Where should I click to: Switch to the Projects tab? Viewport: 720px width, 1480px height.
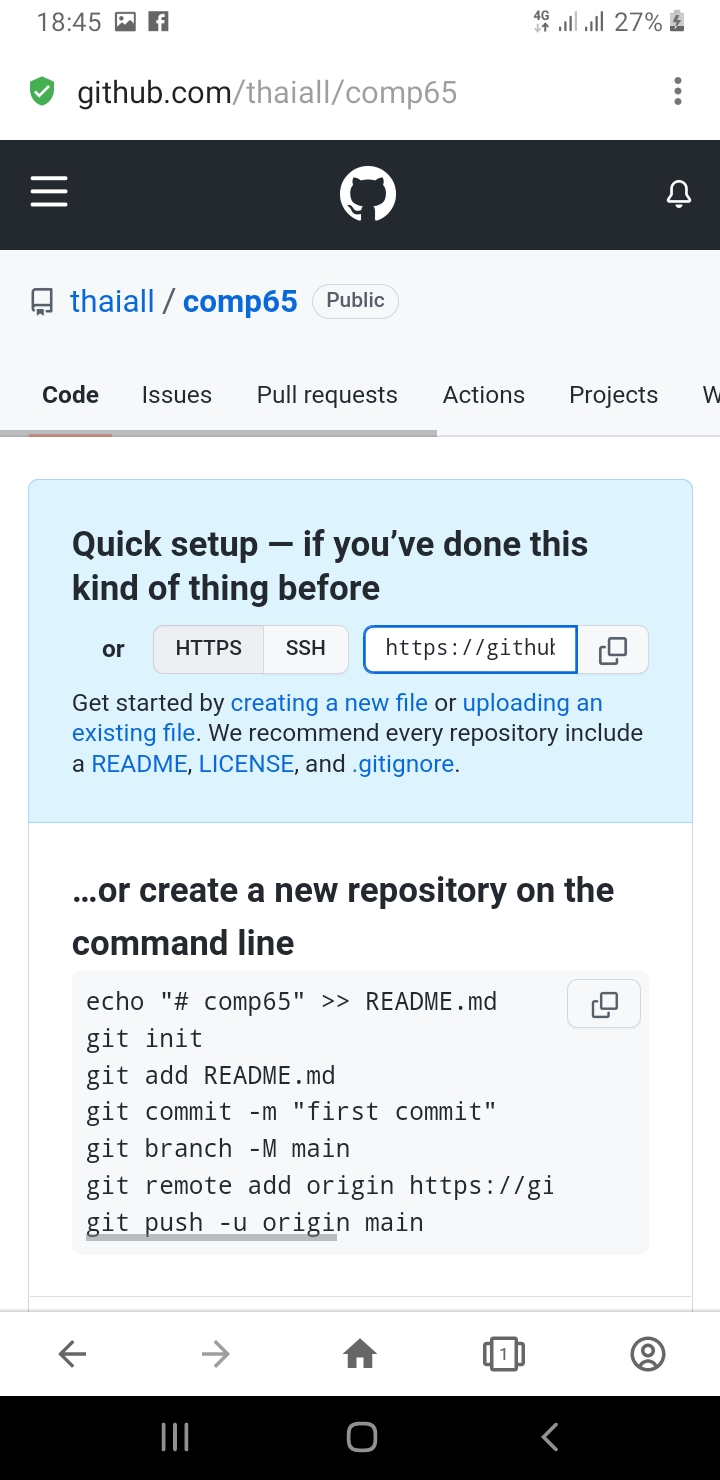[x=613, y=395]
